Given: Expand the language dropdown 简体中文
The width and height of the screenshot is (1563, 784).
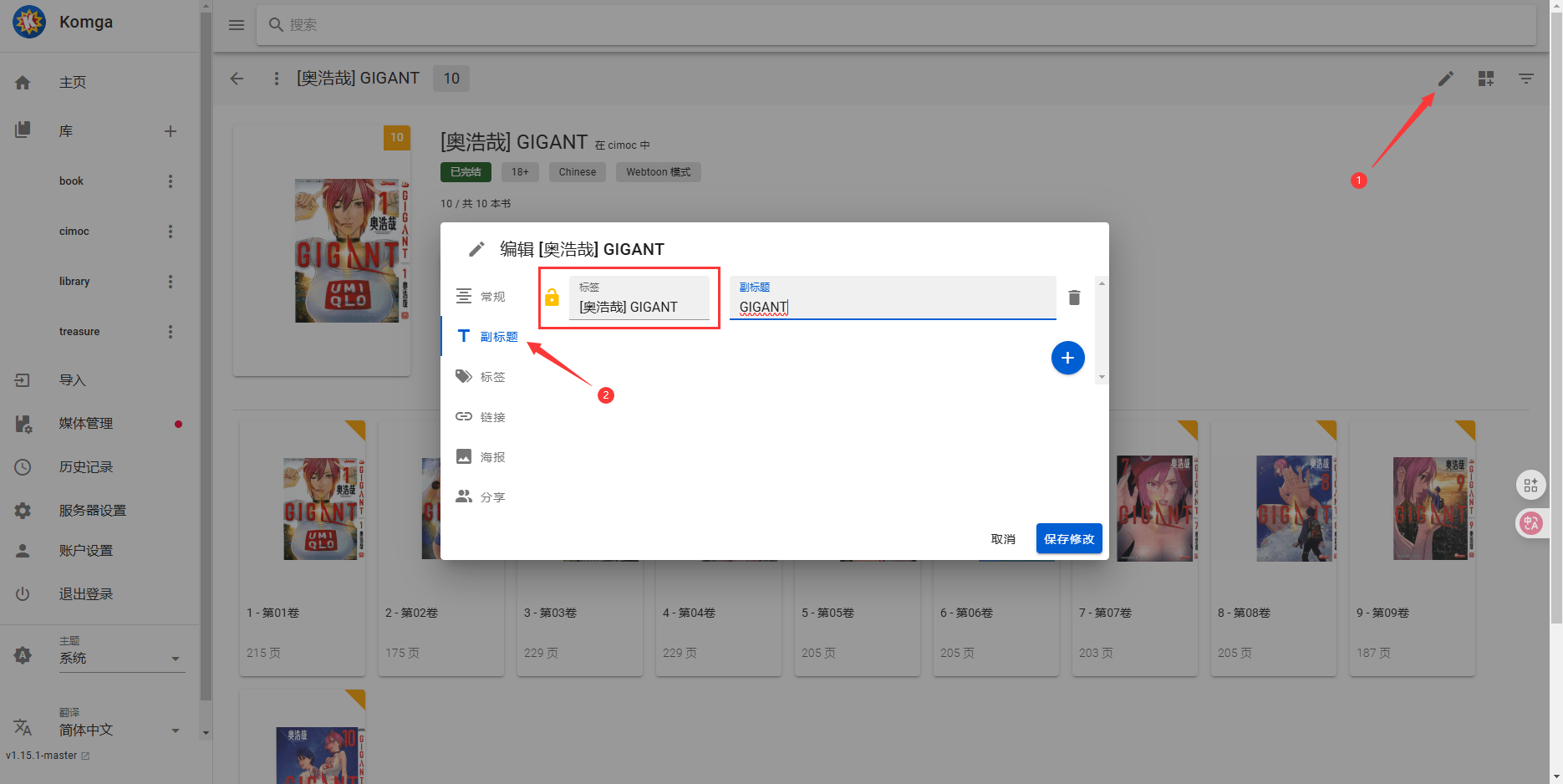Looking at the screenshot, I should [x=121, y=730].
